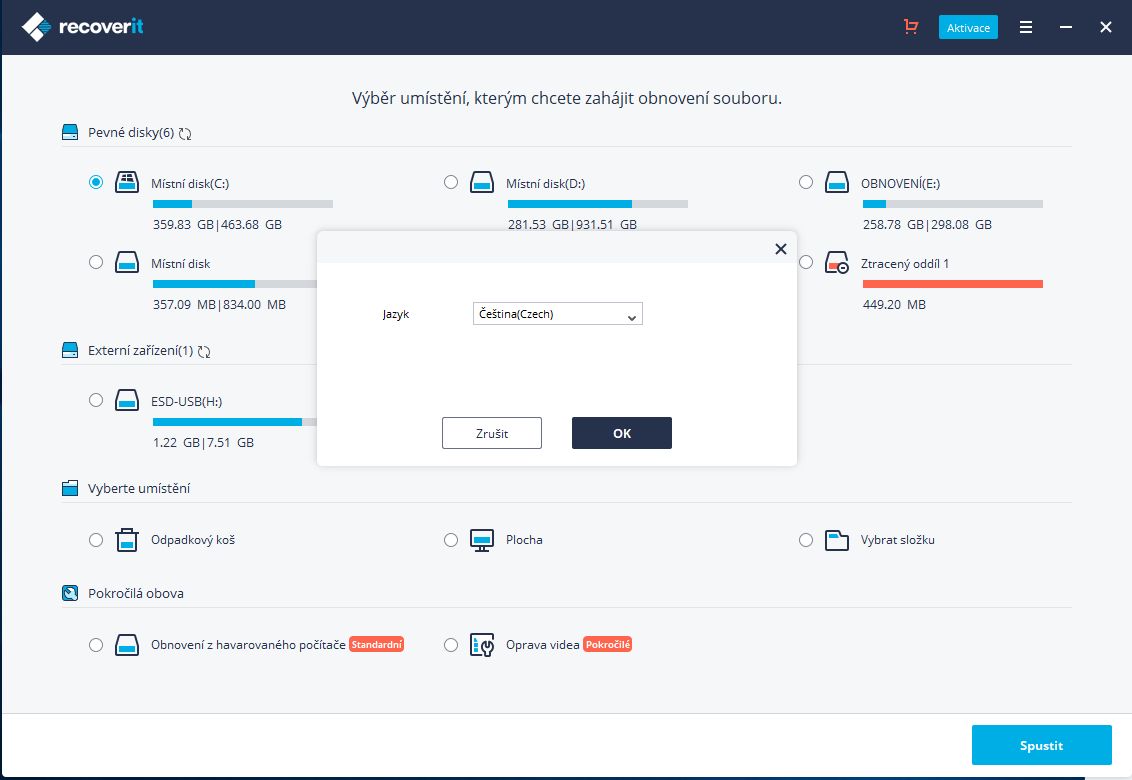The height and width of the screenshot is (780, 1132).
Task: Select ESD-USB(H:) radio button
Action: tap(96, 400)
